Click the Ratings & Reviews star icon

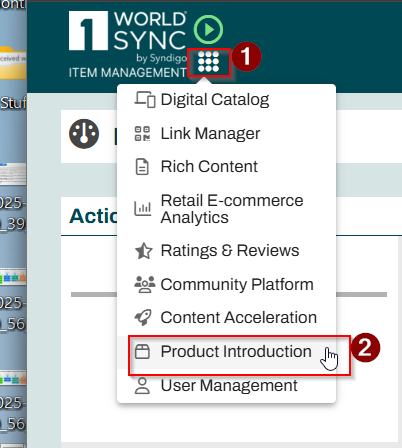pyautogui.click(x=143, y=251)
